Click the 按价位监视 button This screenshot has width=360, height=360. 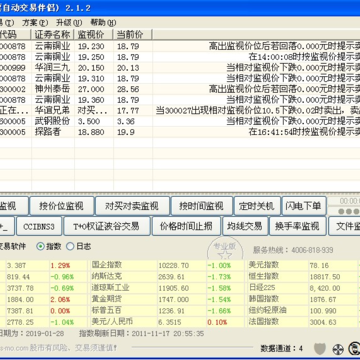[61, 206]
